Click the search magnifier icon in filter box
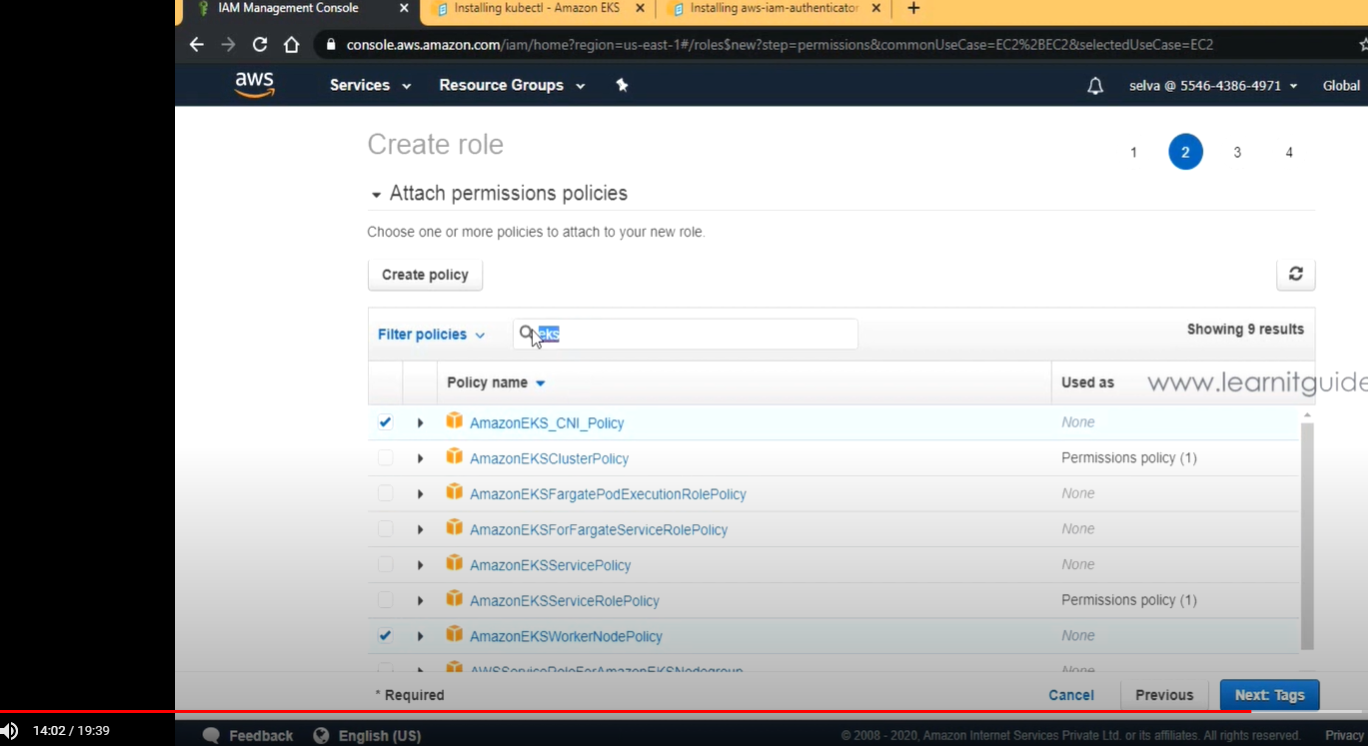Screen dimensions: 1368x746 (526, 333)
